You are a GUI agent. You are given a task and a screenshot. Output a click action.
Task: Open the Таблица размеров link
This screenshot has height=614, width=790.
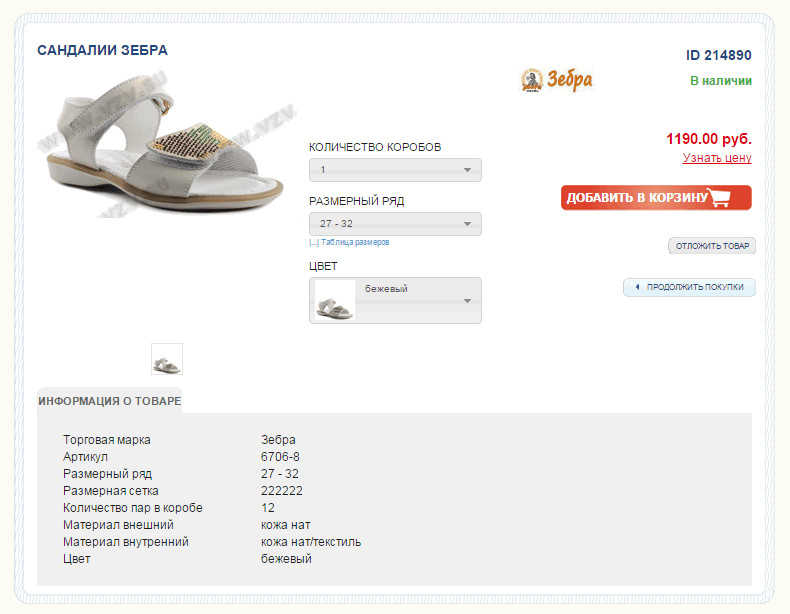355,242
